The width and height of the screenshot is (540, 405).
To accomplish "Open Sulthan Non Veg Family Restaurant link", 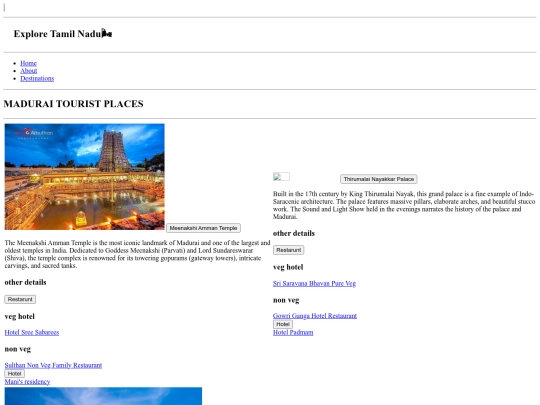I will point(53,365).
